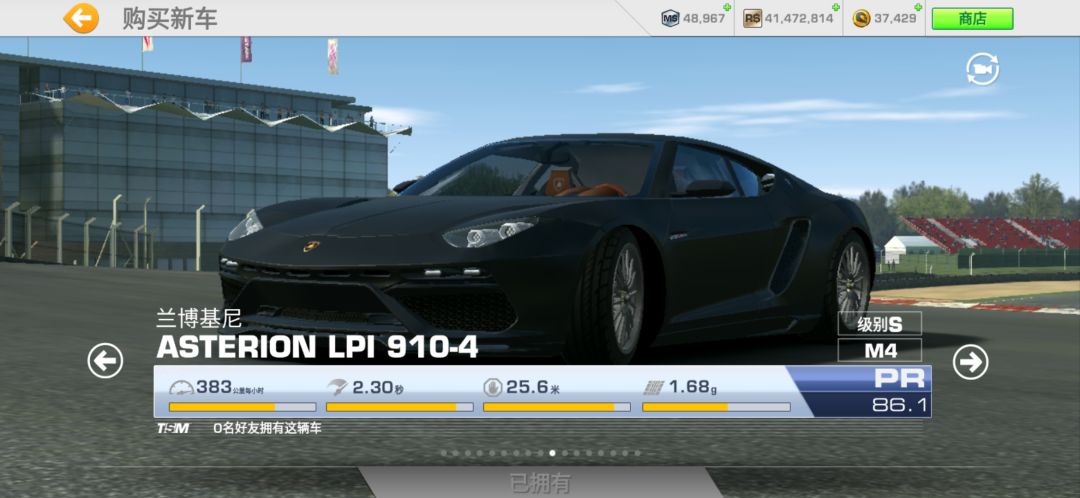Select the highlighted white page indicator dot
Screen dimensions: 1080x498
coord(552,453)
